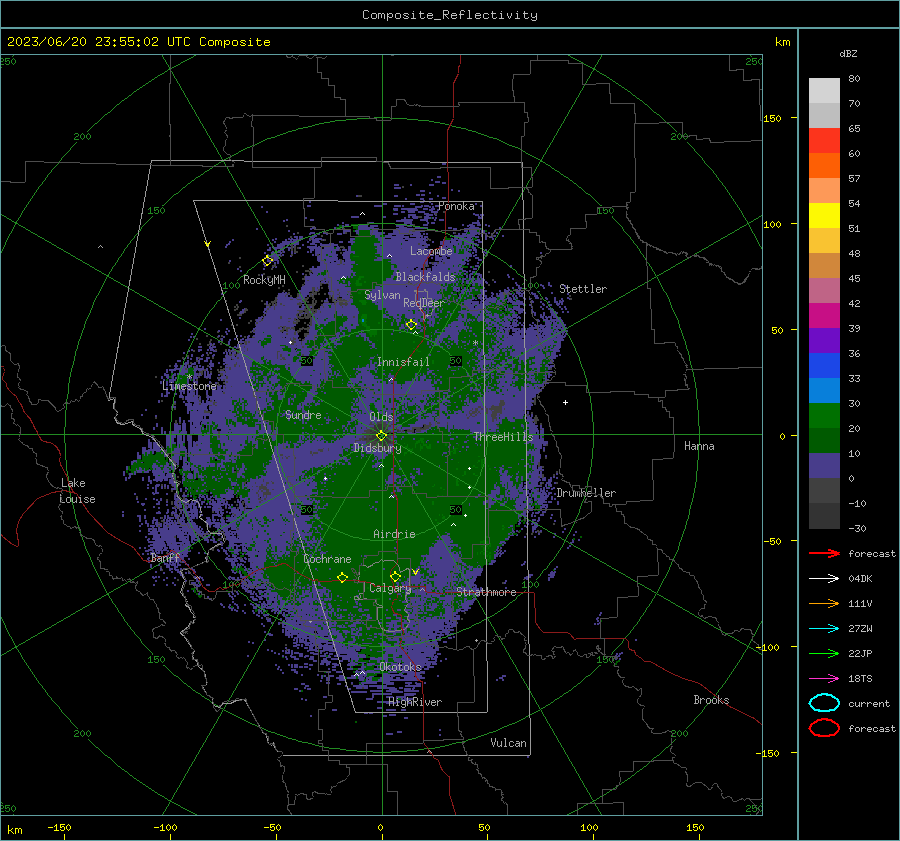
Task: Select the red swatch in the dBZ scale
Action: click(x=824, y=140)
